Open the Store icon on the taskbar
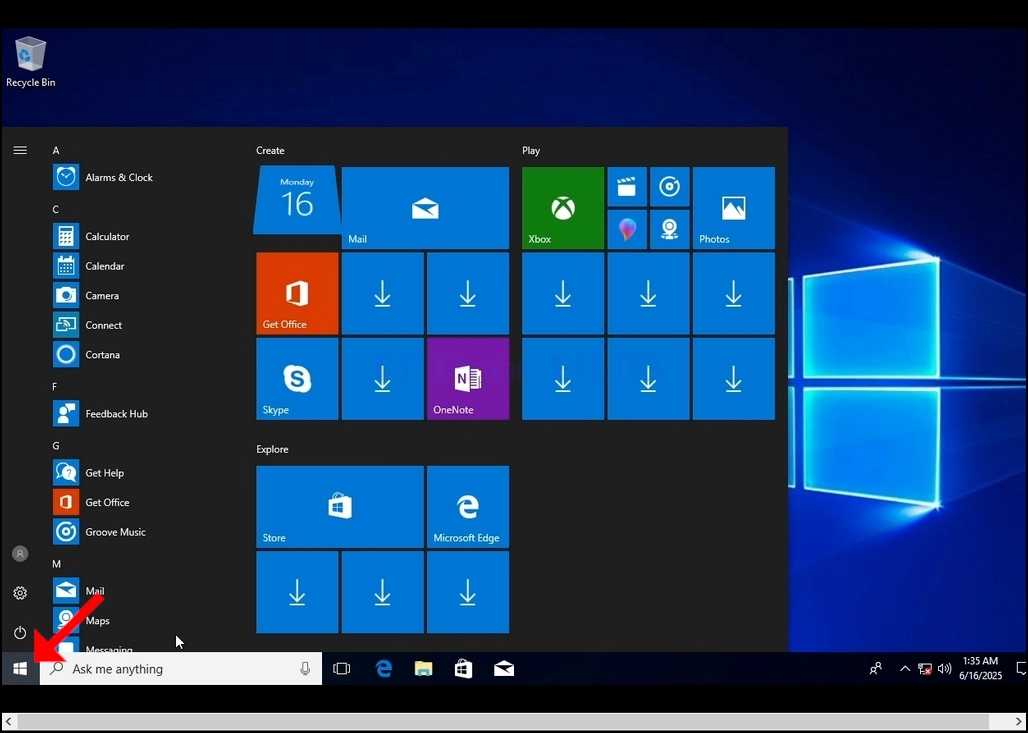The width and height of the screenshot is (1028, 733). pyautogui.click(x=464, y=669)
